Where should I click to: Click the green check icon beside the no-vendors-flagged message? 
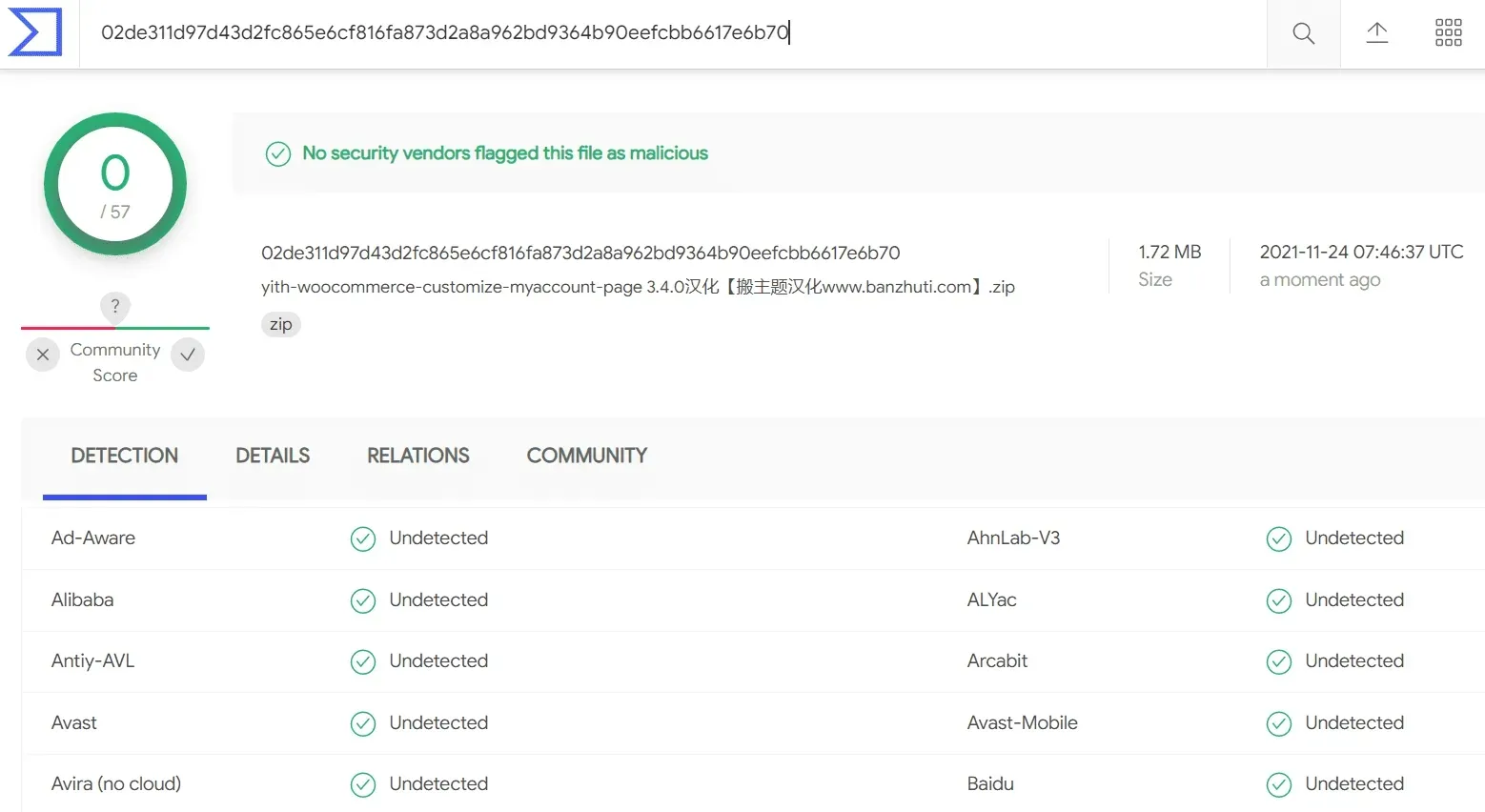(x=278, y=153)
